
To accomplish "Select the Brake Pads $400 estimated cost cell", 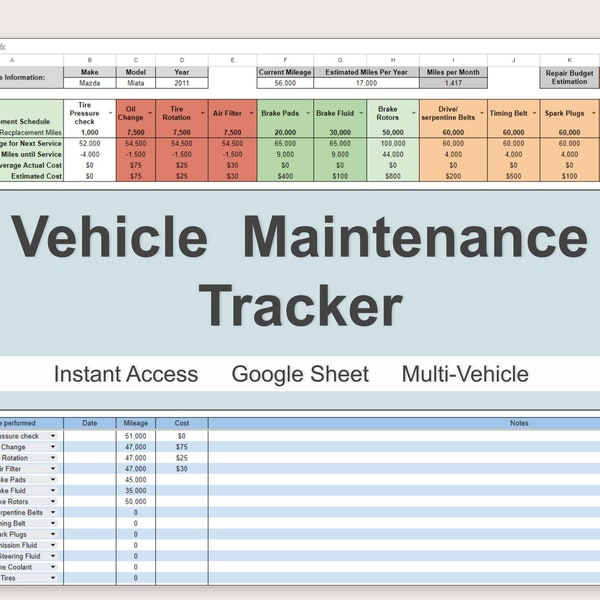I will [285, 176].
